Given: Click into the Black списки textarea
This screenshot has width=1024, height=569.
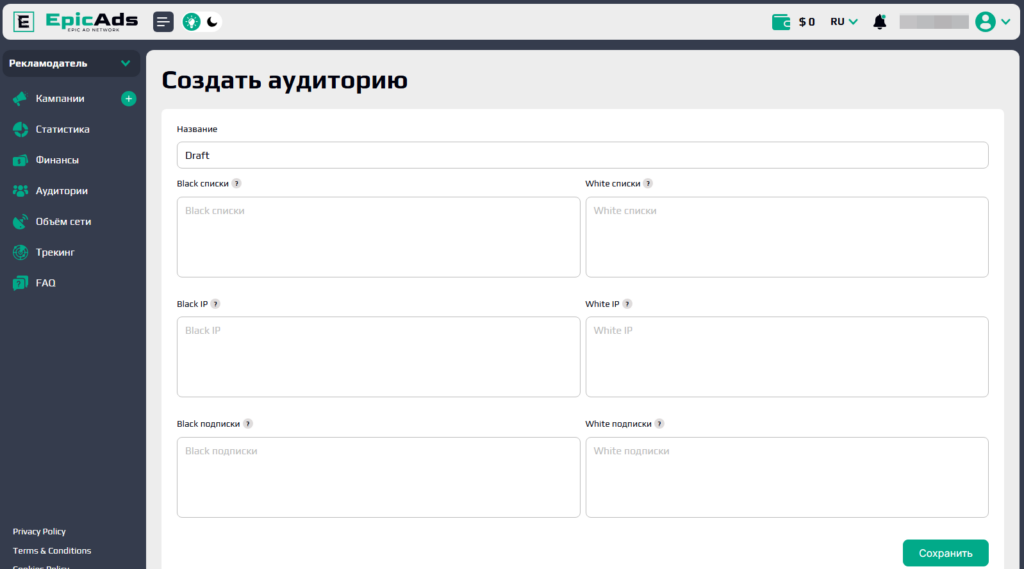Looking at the screenshot, I should pyautogui.click(x=378, y=237).
